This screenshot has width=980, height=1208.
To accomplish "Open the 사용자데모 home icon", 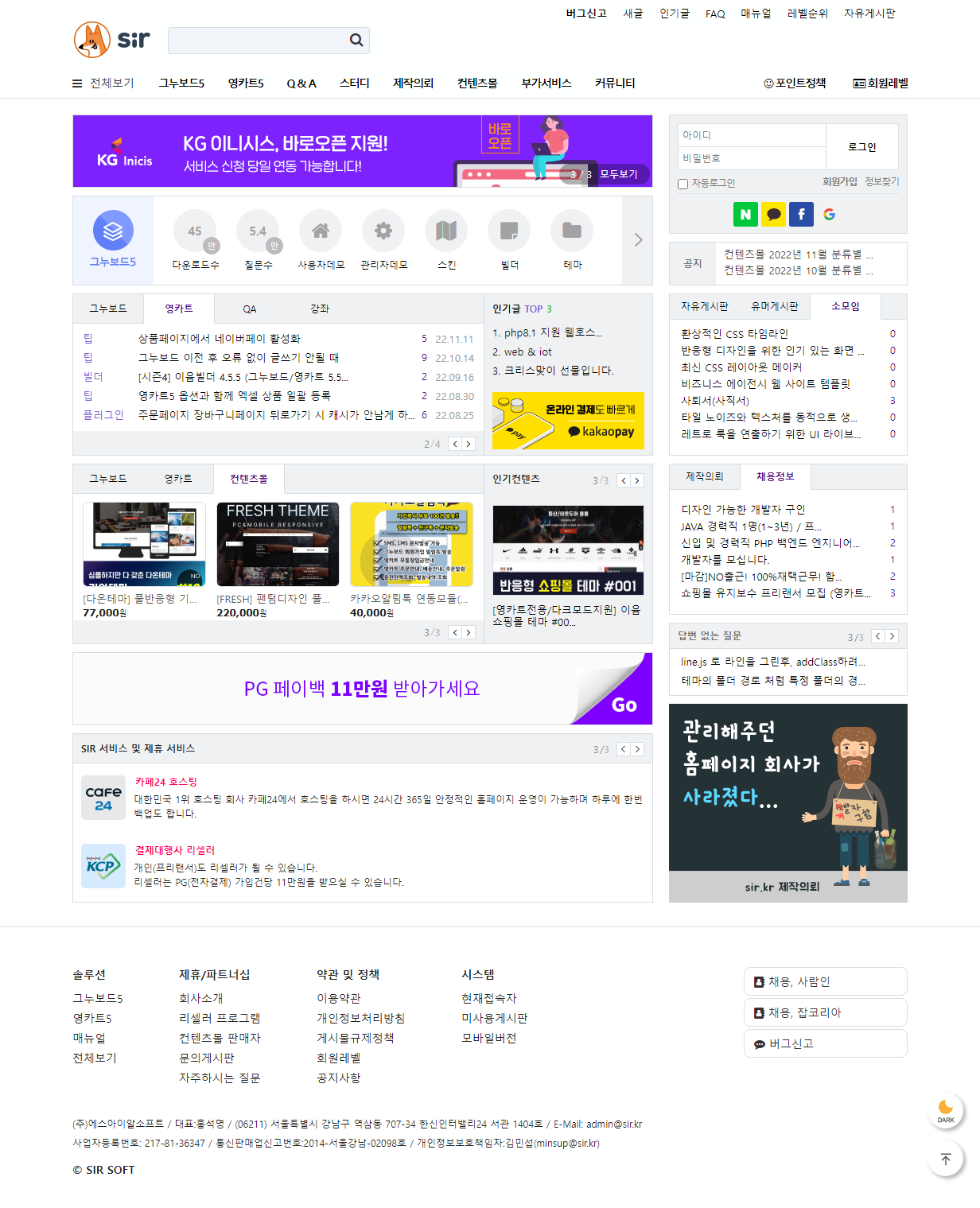I will pos(321,231).
